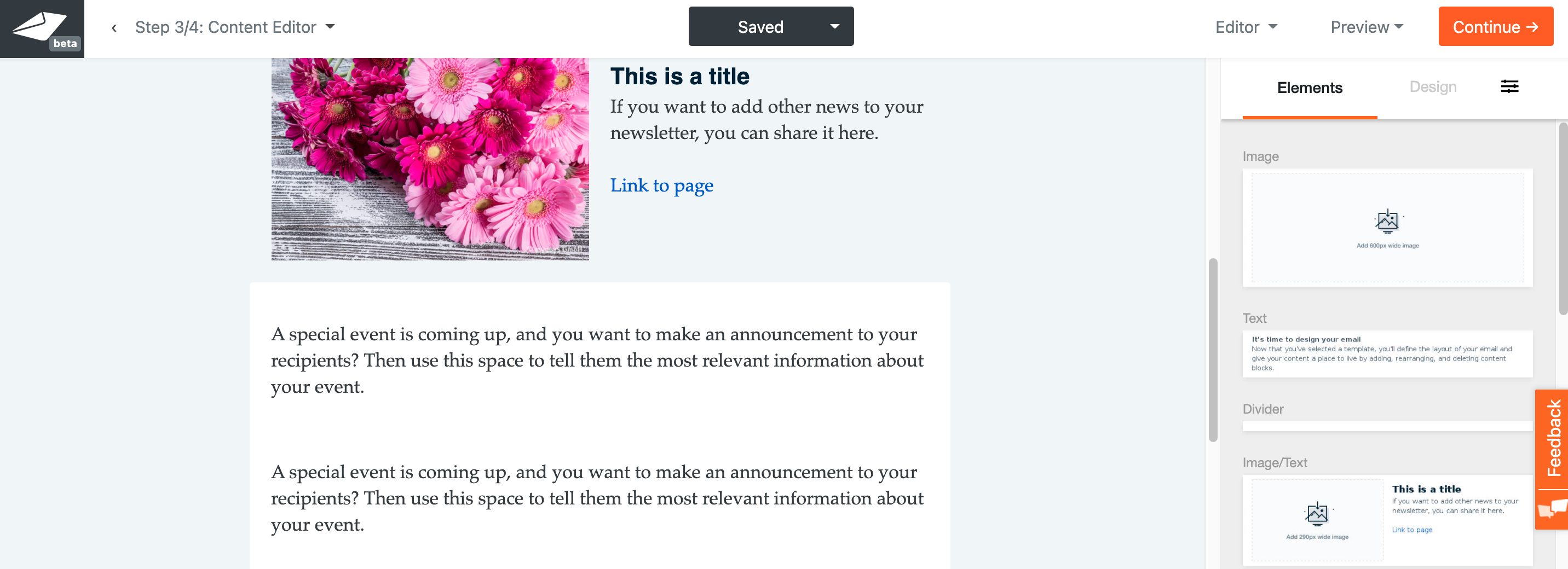Click the paper plane beta logo

(x=42, y=28)
